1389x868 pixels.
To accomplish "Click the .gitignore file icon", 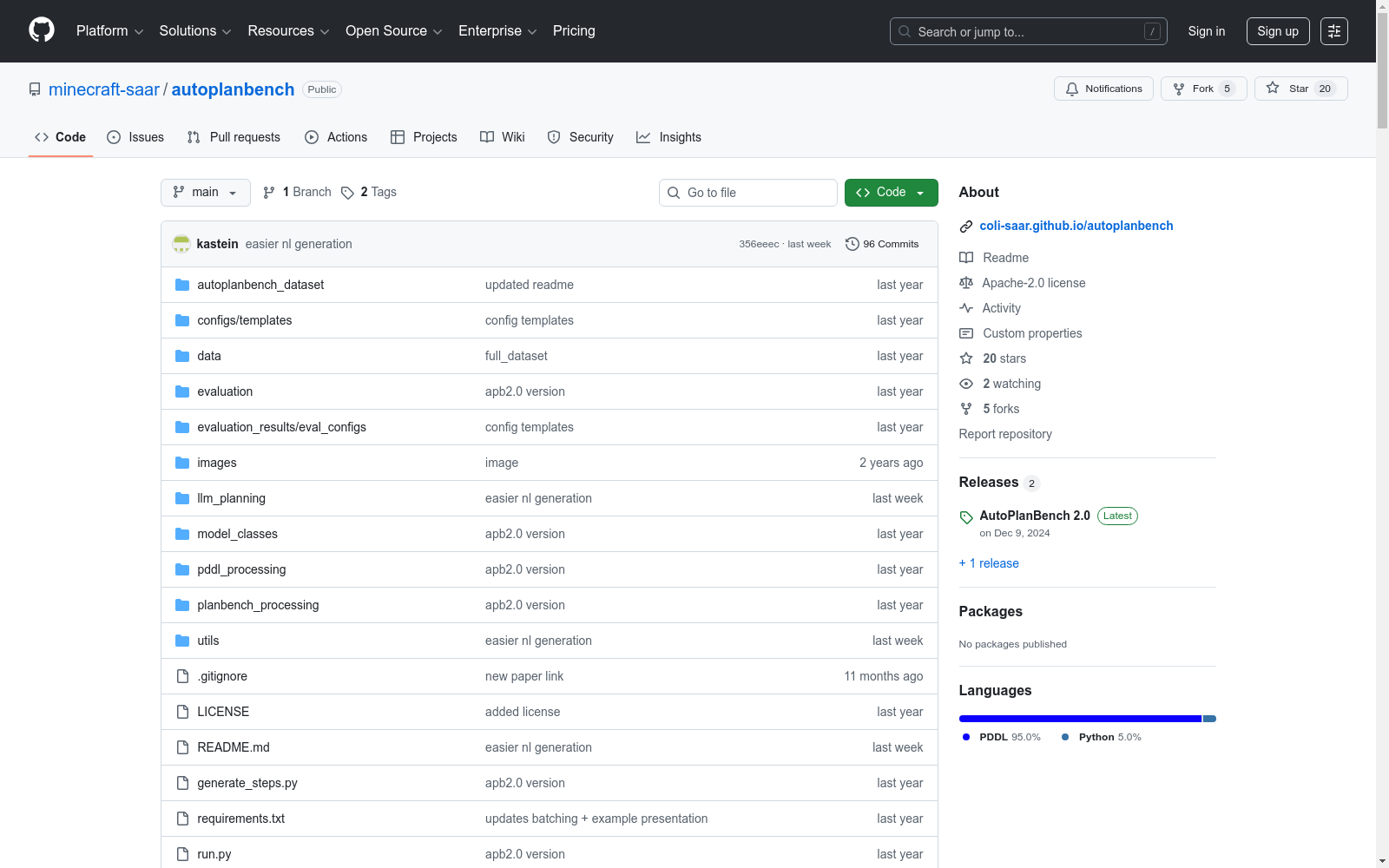I will pos(182,676).
